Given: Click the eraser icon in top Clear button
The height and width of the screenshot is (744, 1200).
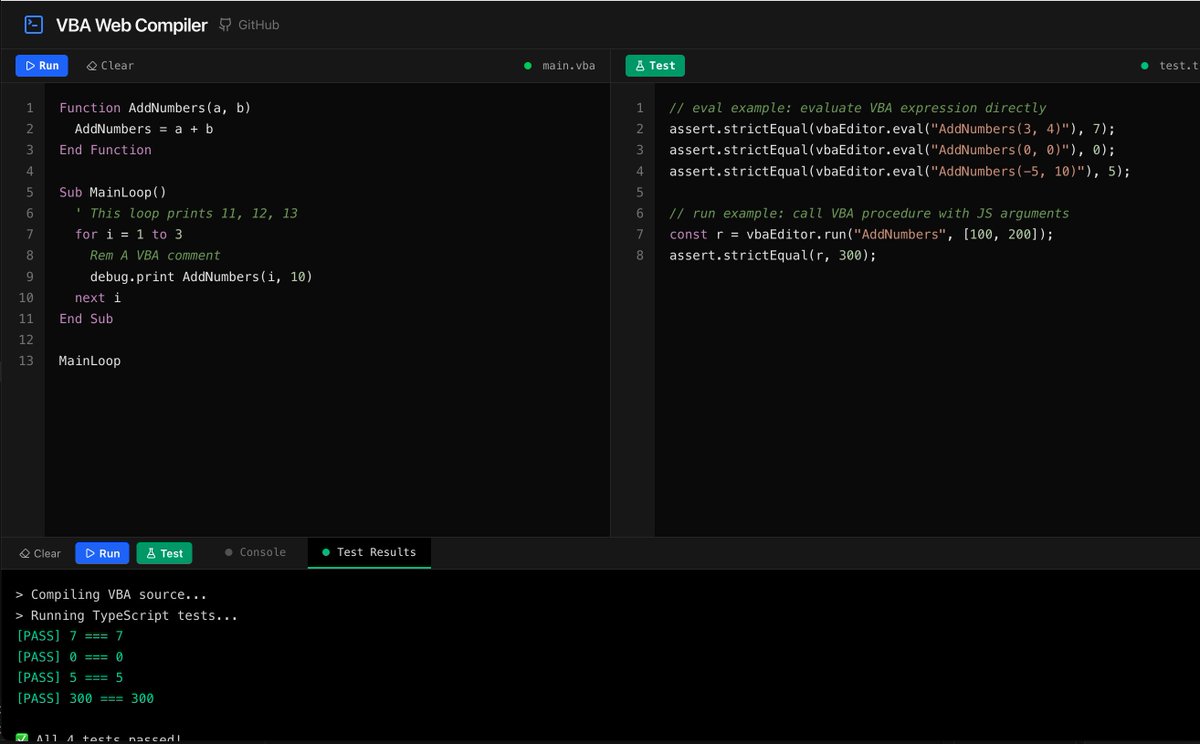Looking at the screenshot, I should click(x=92, y=66).
